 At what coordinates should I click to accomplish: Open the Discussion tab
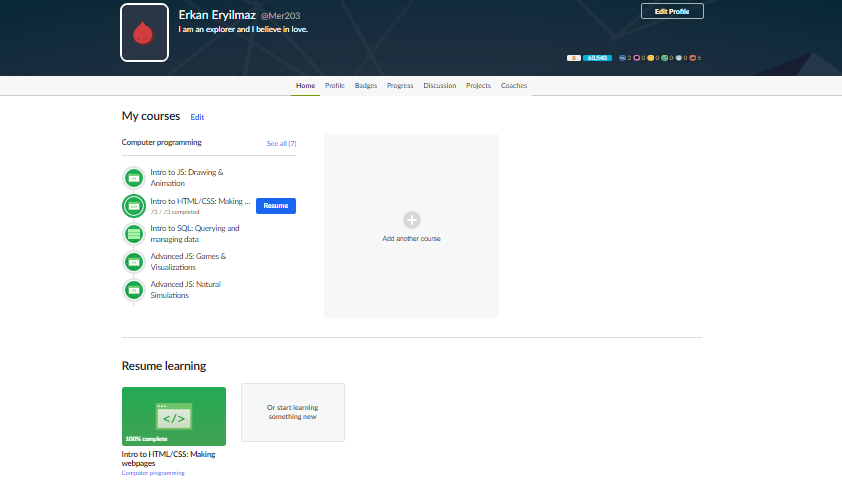tap(440, 86)
